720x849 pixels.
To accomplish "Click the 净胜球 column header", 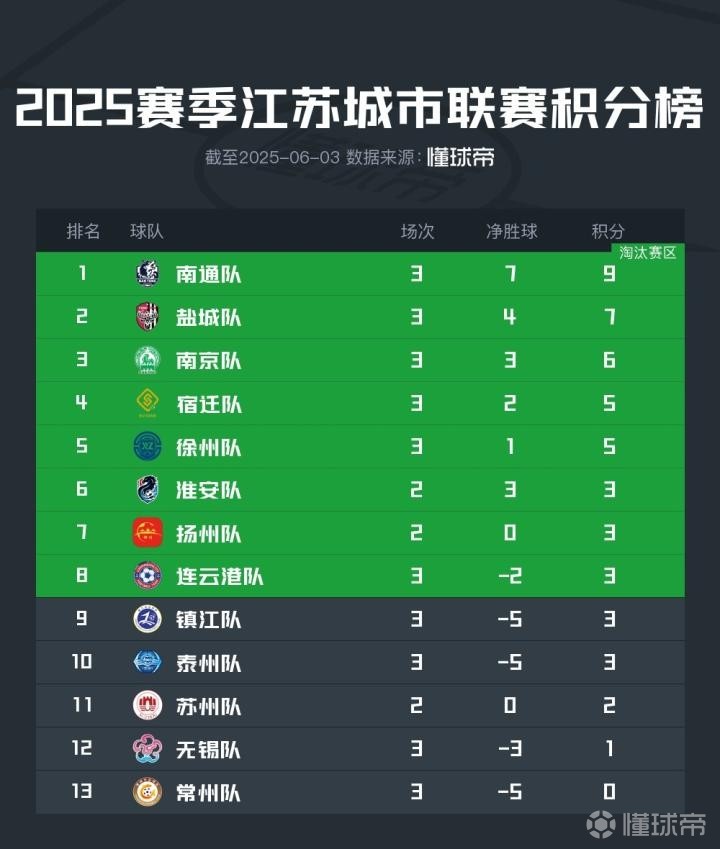I will [512, 231].
